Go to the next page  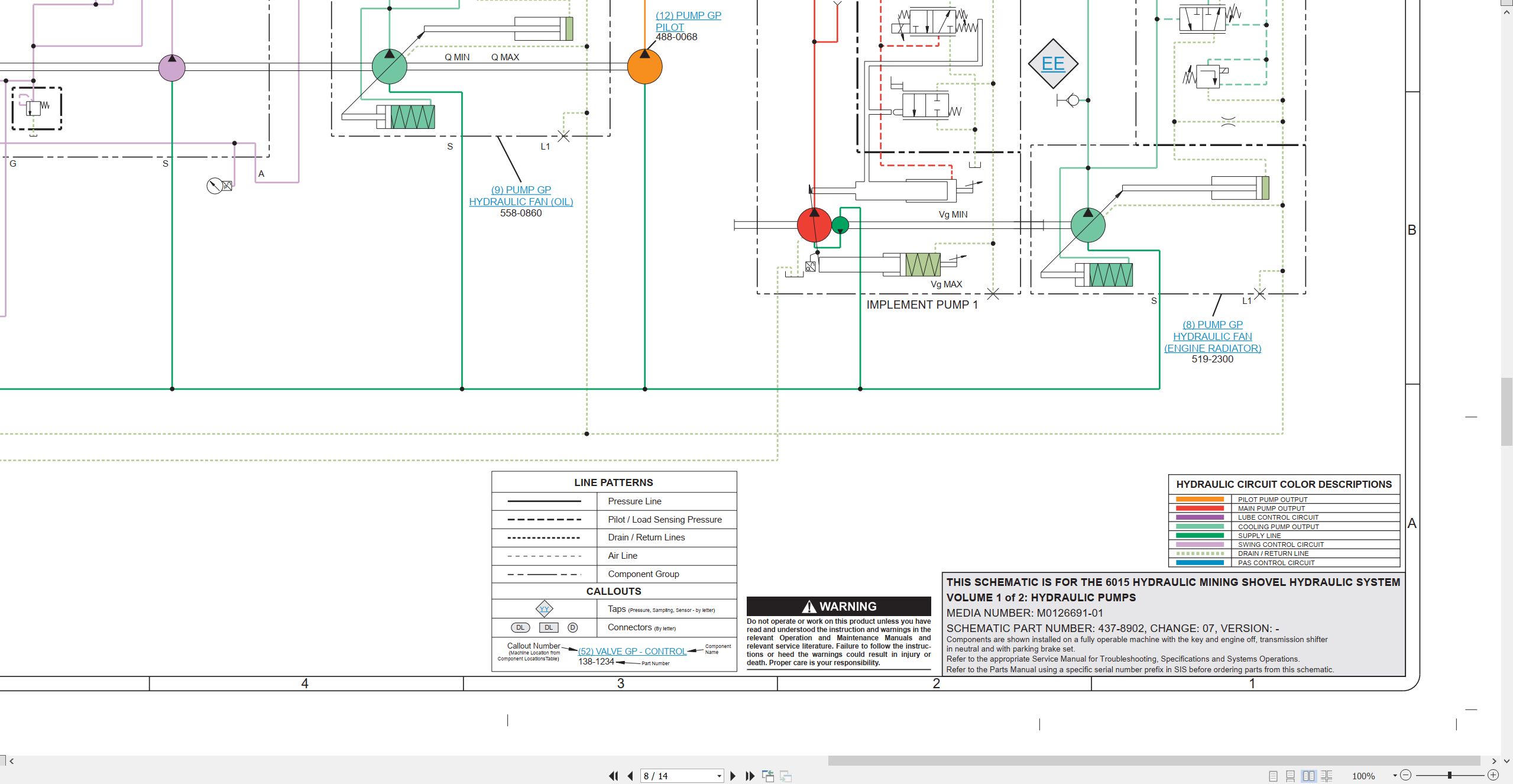(x=733, y=776)
